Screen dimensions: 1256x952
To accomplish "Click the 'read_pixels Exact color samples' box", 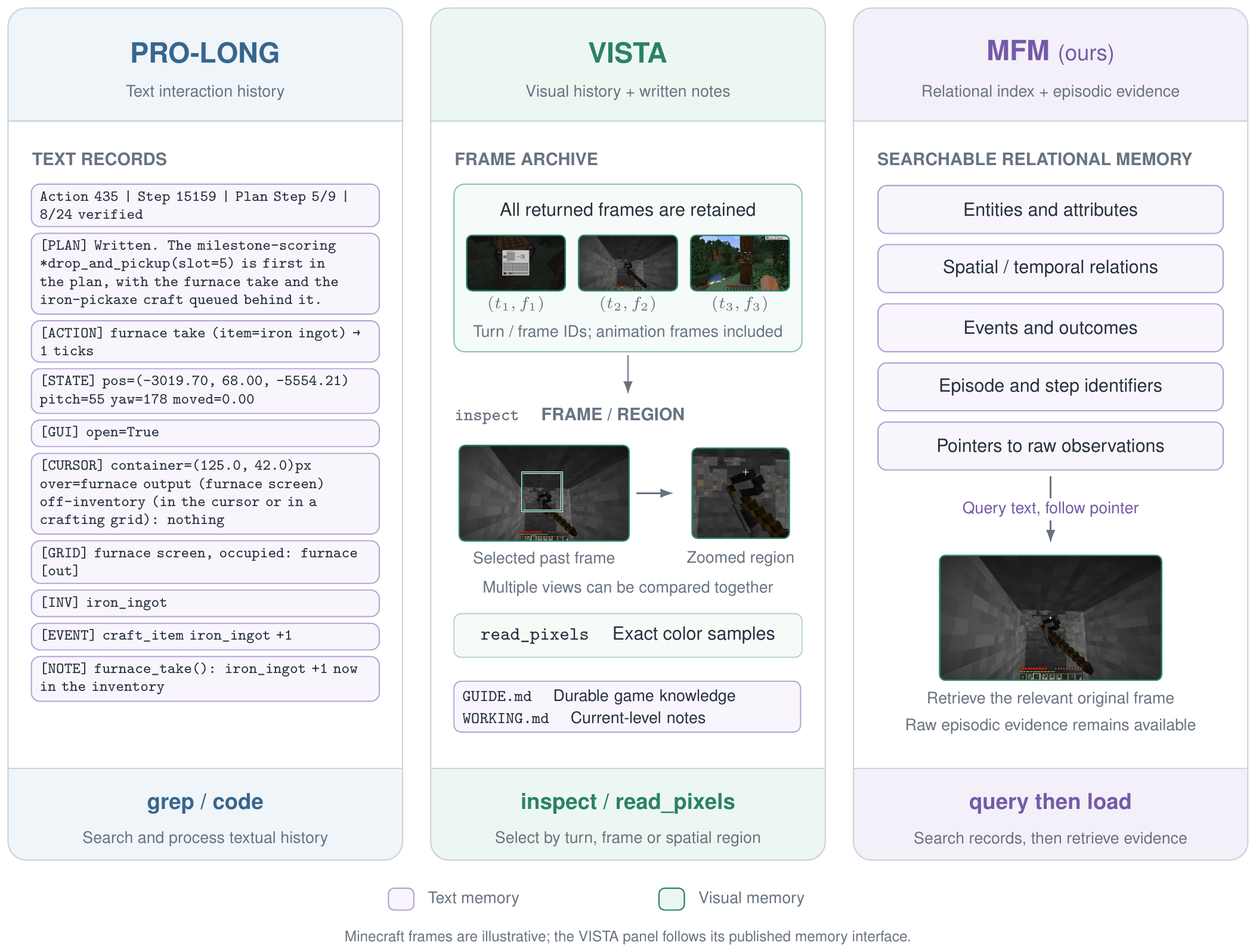I will (627, 635).
